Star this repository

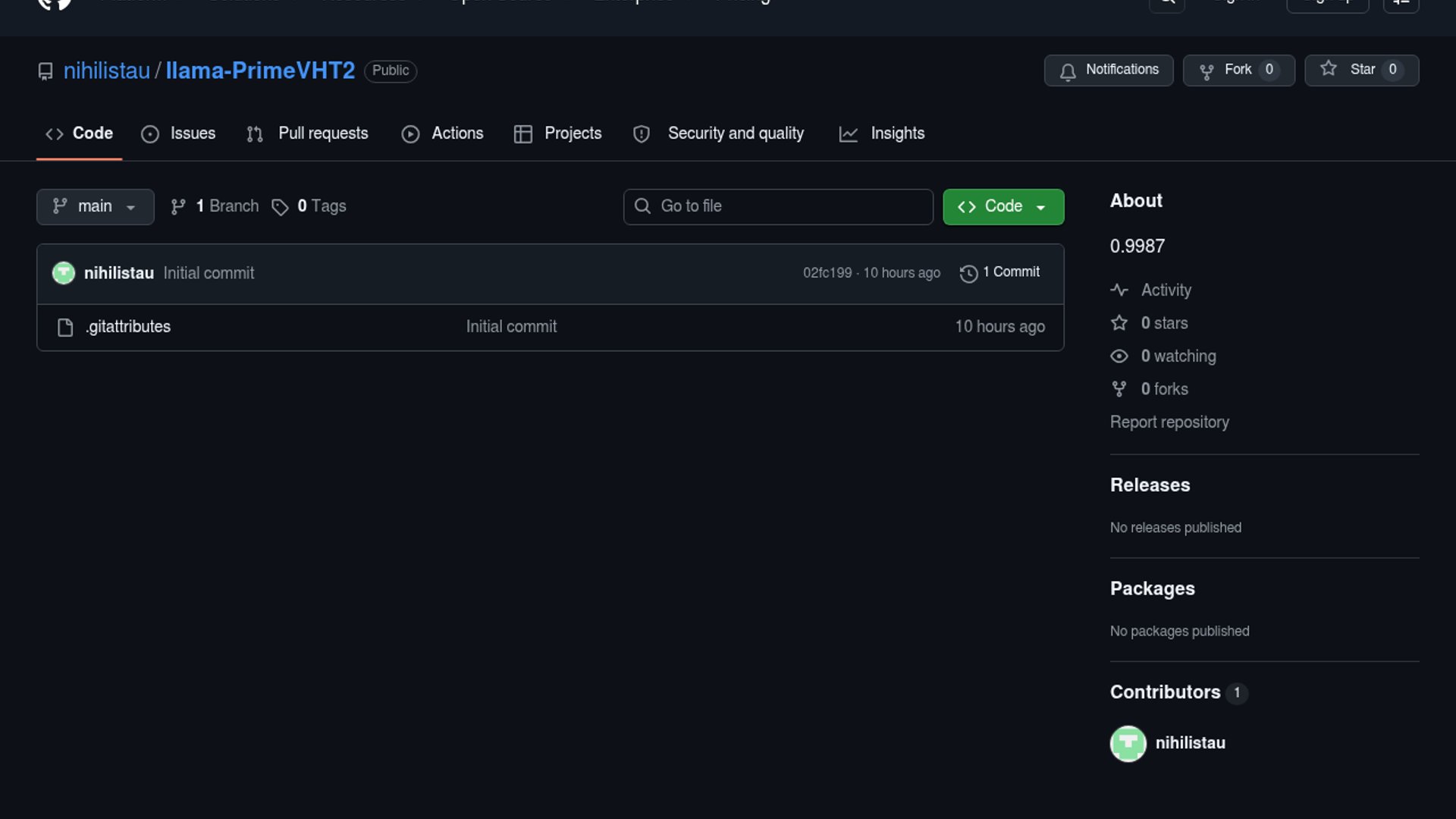click(1361, 71)
